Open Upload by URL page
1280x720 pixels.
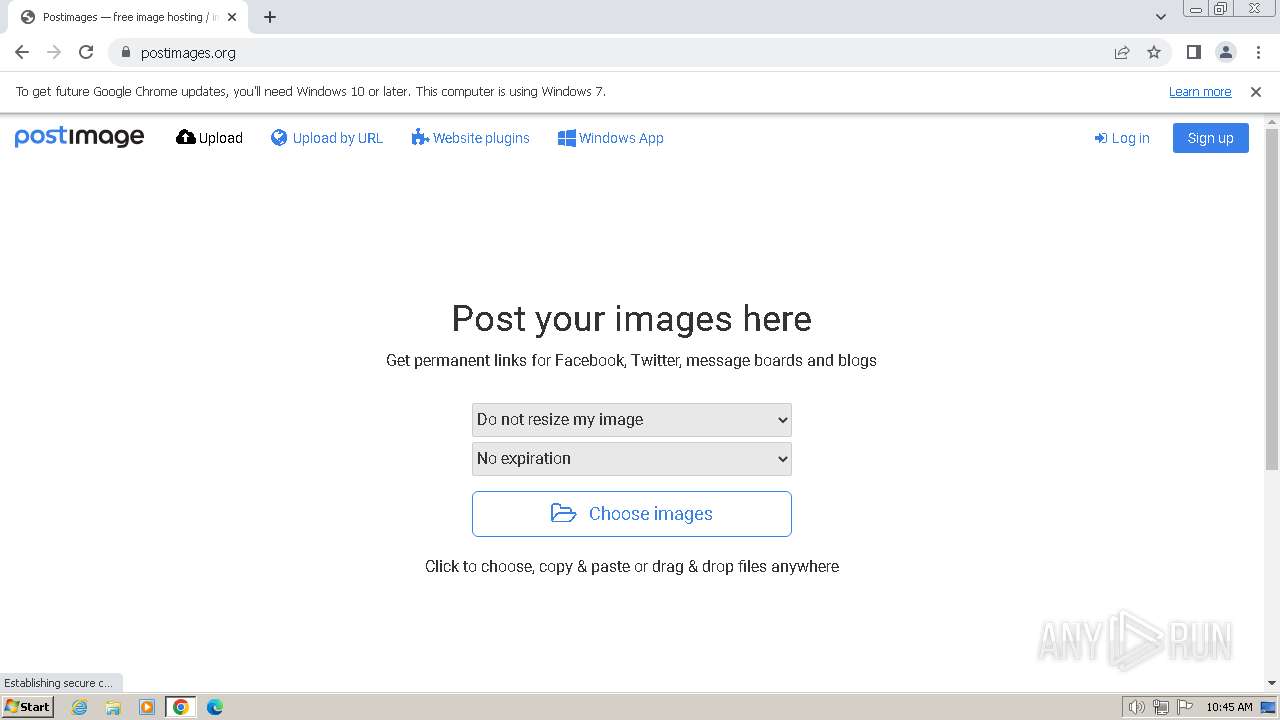click(x=327, y=138)
